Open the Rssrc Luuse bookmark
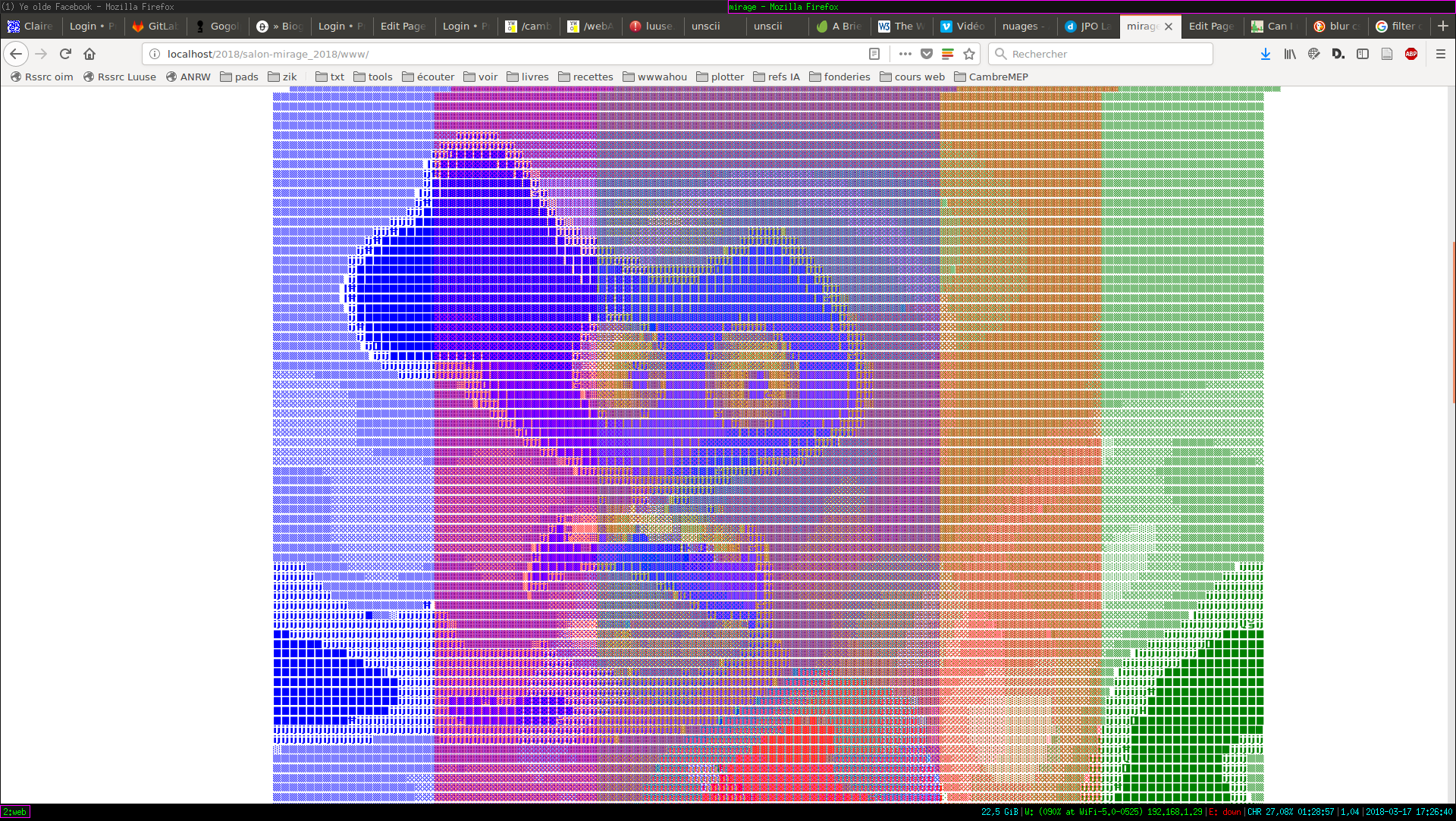The image size is (1456, 821). pyautogui.click(x=120, y=77)
